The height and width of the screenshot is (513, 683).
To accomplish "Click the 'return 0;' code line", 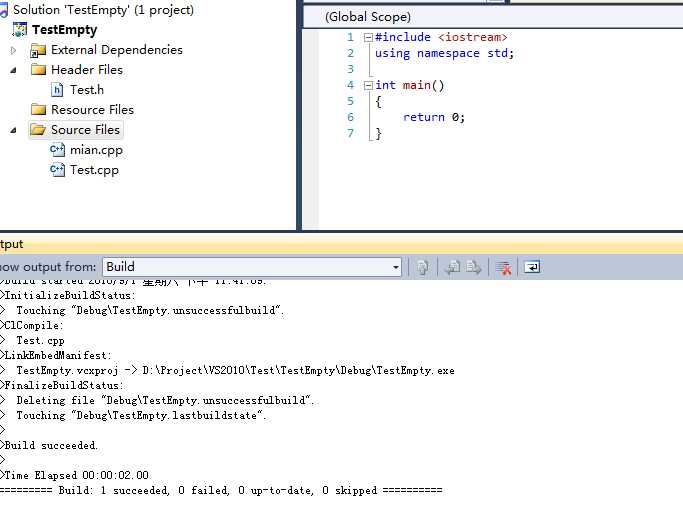I will click(433, 117).
